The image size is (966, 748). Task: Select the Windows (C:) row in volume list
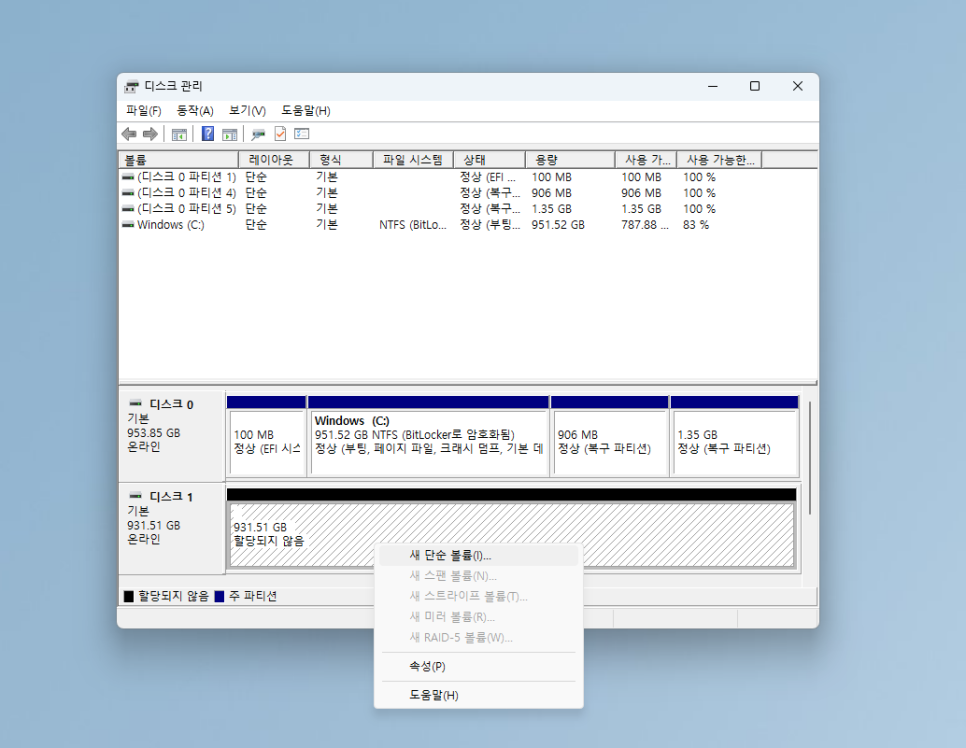[x=170, y=225]
